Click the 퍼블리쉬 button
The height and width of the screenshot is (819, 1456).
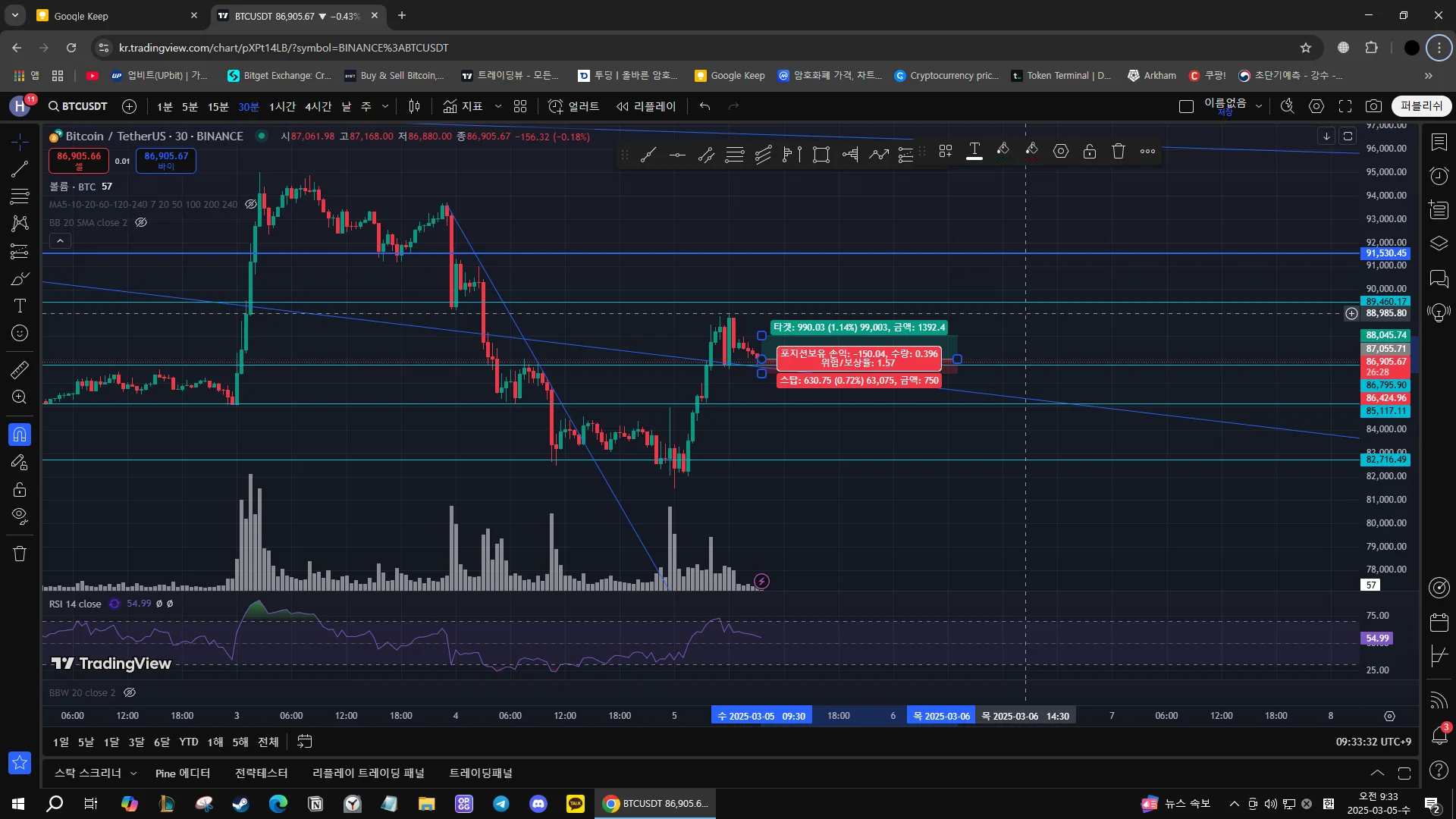pyautogui.click(x=1421, y=106)
